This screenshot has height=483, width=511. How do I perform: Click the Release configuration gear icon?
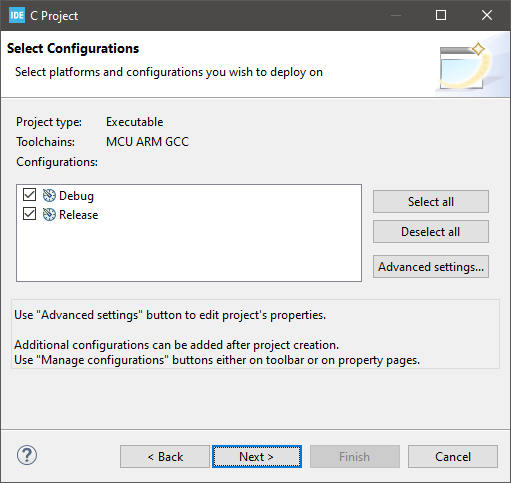click(x=49, y=215)
